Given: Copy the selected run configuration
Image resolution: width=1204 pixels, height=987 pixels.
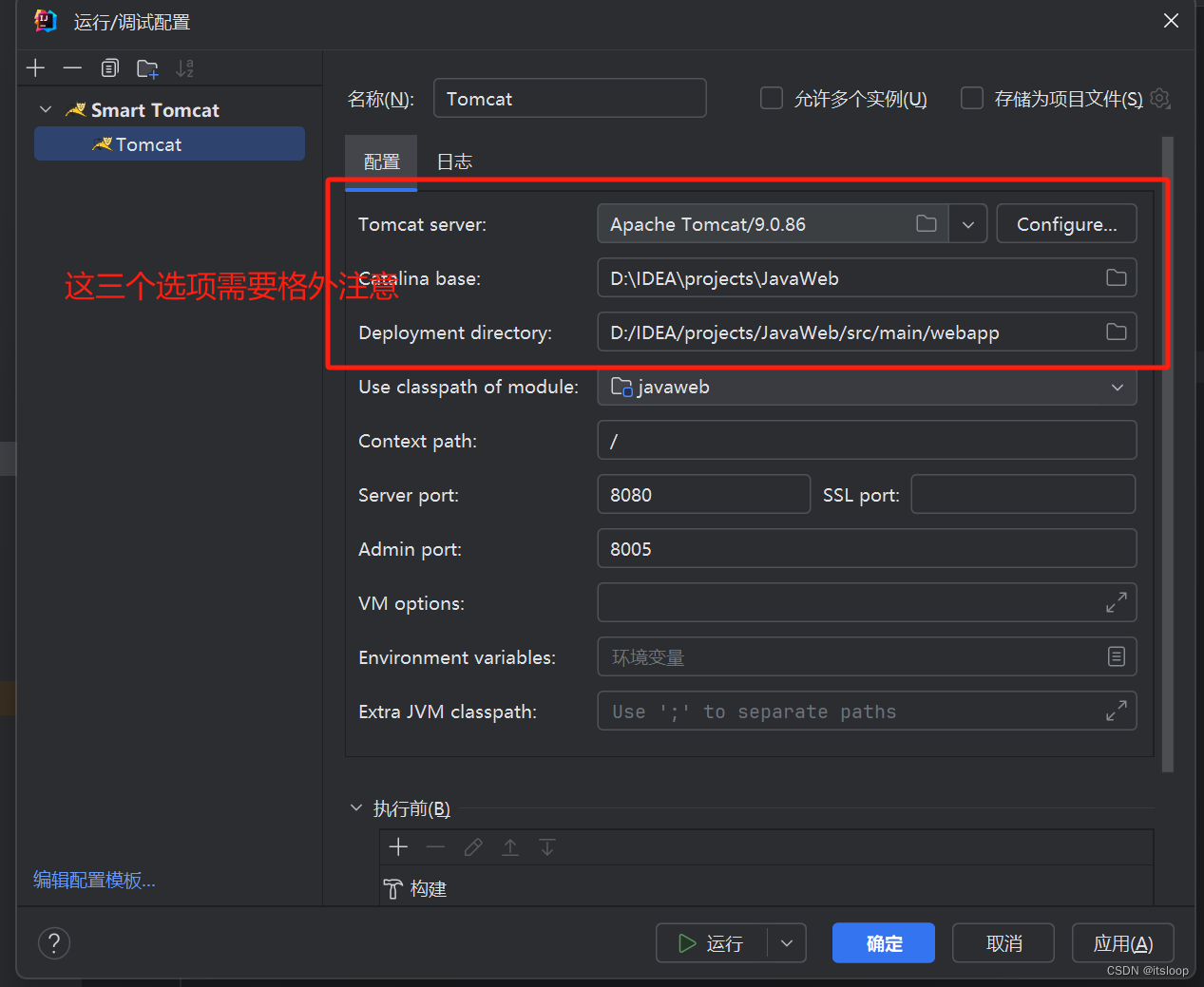Looking at the screenshot, I should coord(110,68).
